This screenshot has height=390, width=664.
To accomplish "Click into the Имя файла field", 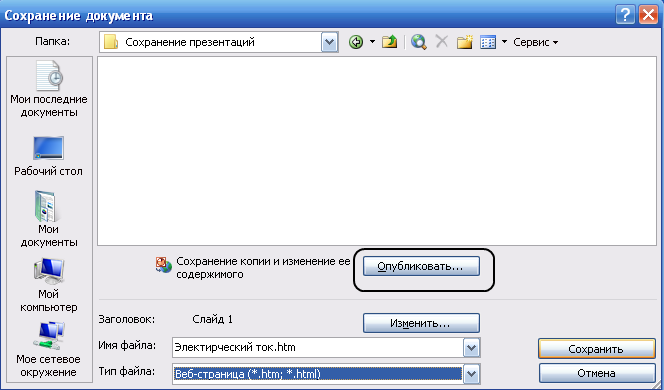I will click(x=318, y=348).
